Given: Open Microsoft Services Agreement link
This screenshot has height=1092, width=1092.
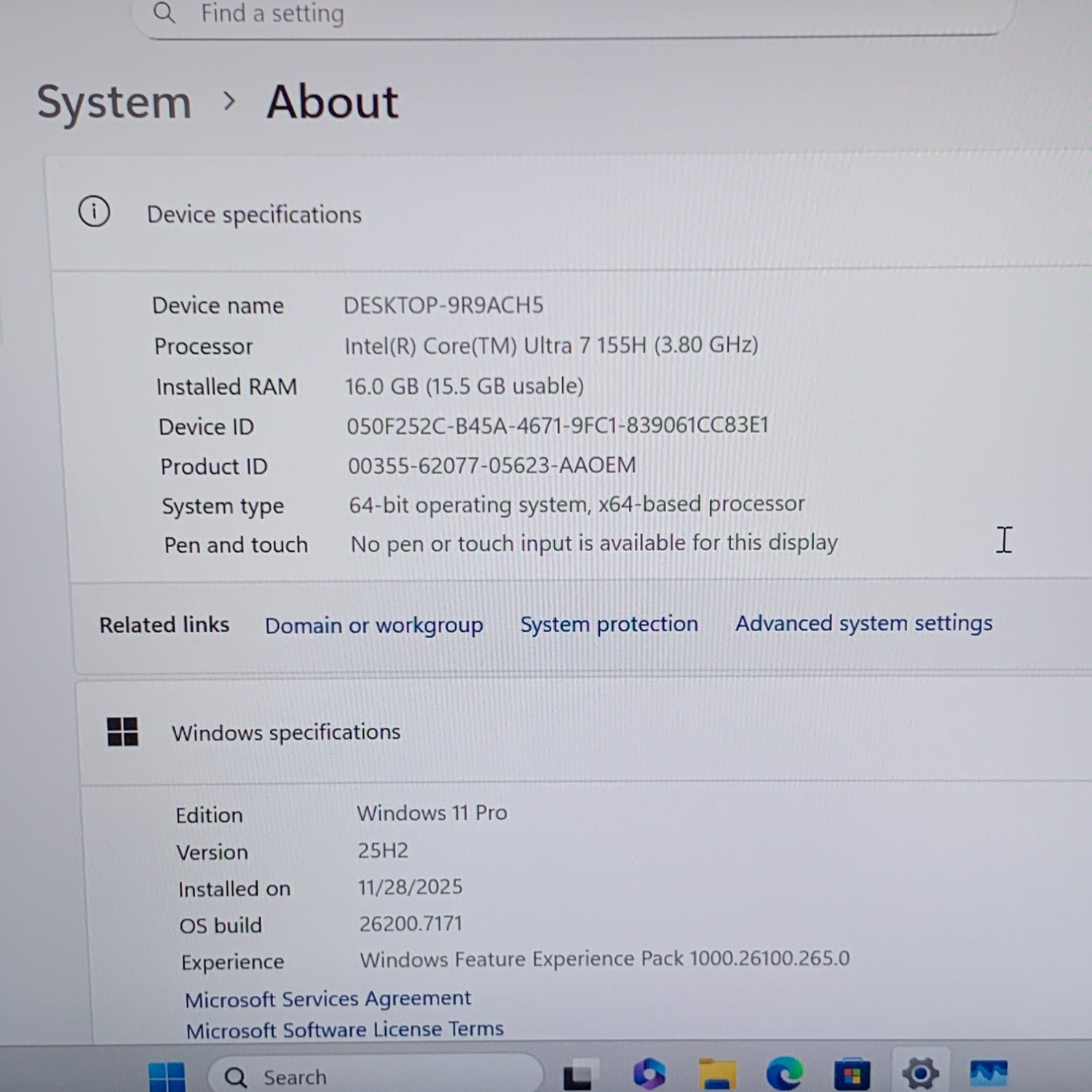Looking at the screenshot, I should tap(328, 999).
